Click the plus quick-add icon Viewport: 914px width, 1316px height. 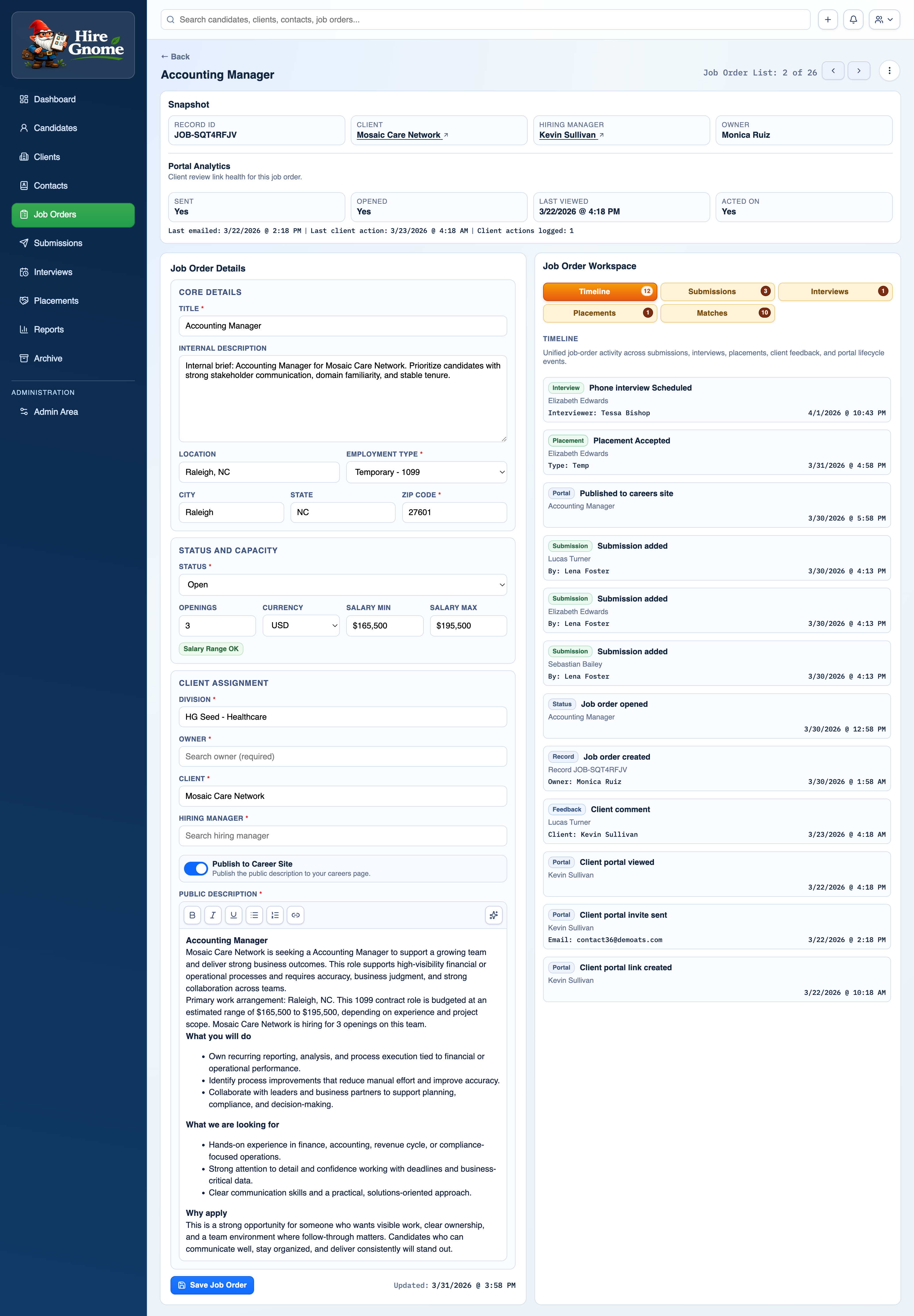828,20
